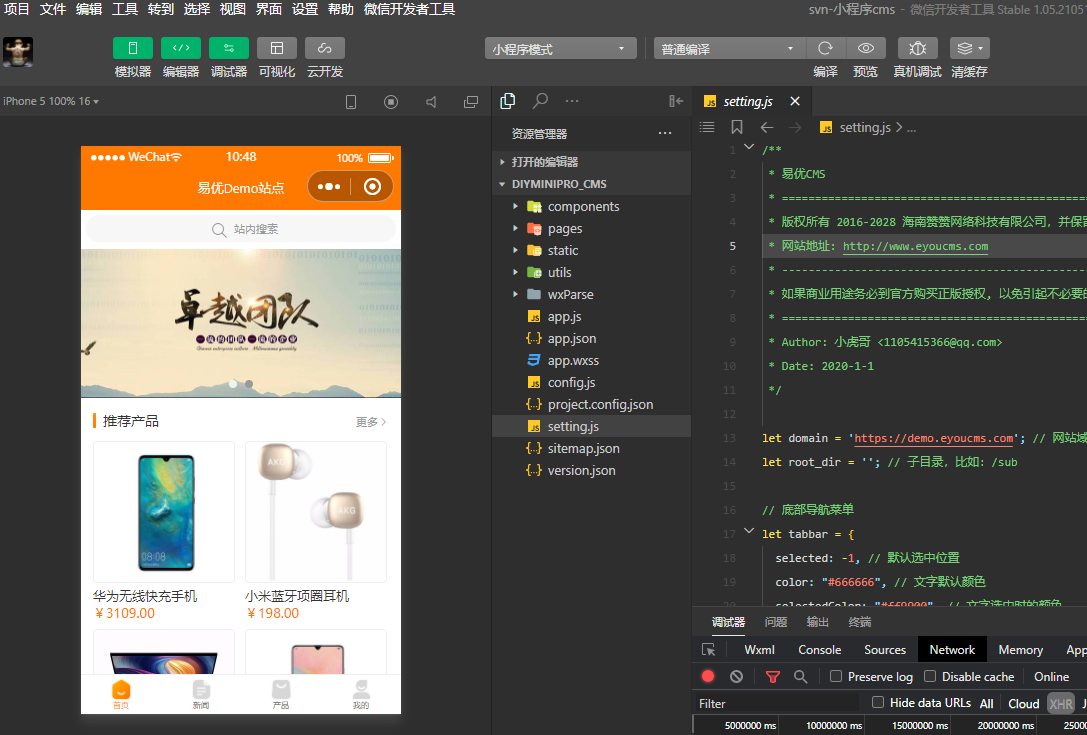
Task: Click the 站内搜索 search field in simulator
Action: click(241, 229)
